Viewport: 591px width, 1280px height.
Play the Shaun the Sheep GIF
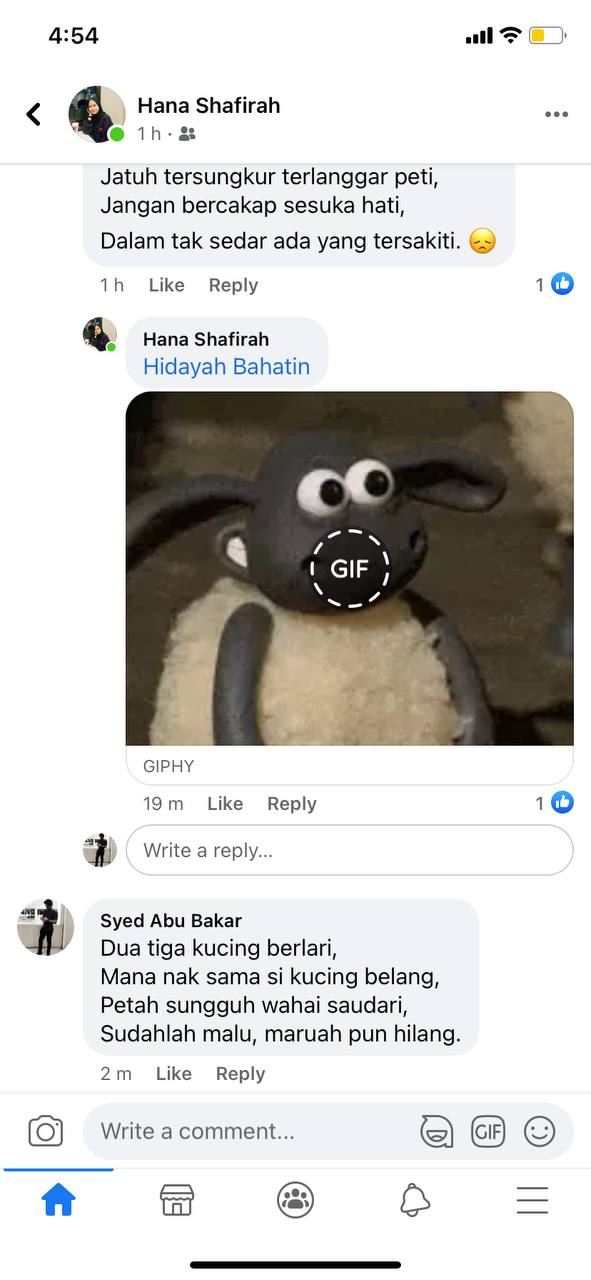coord(350,568)
